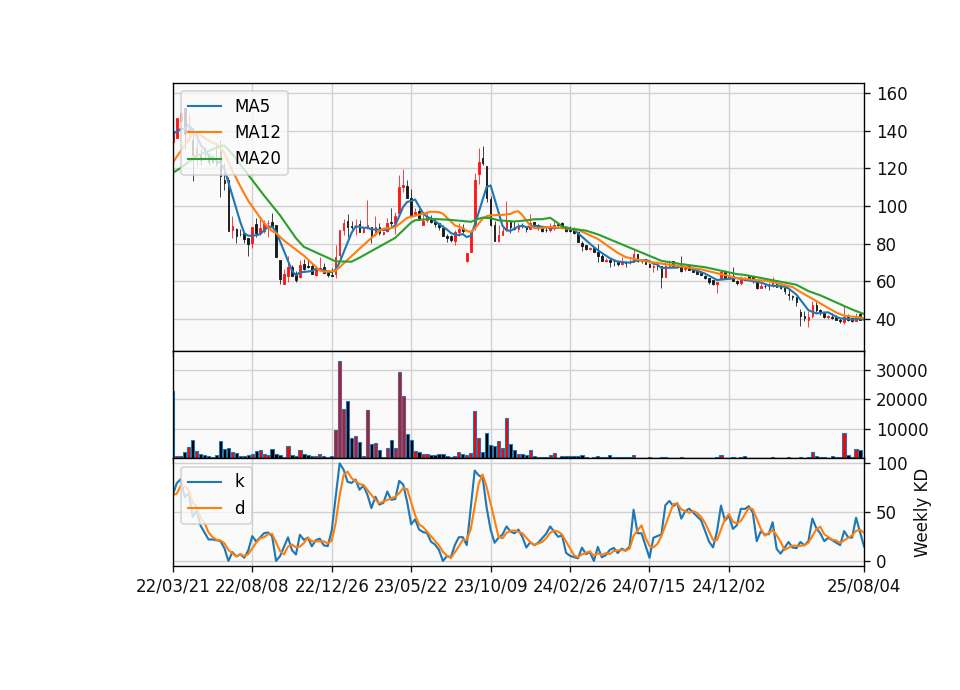Screen dimensions: 960x690
Task: Click the d legend label
Action: [x=239, y=508]
